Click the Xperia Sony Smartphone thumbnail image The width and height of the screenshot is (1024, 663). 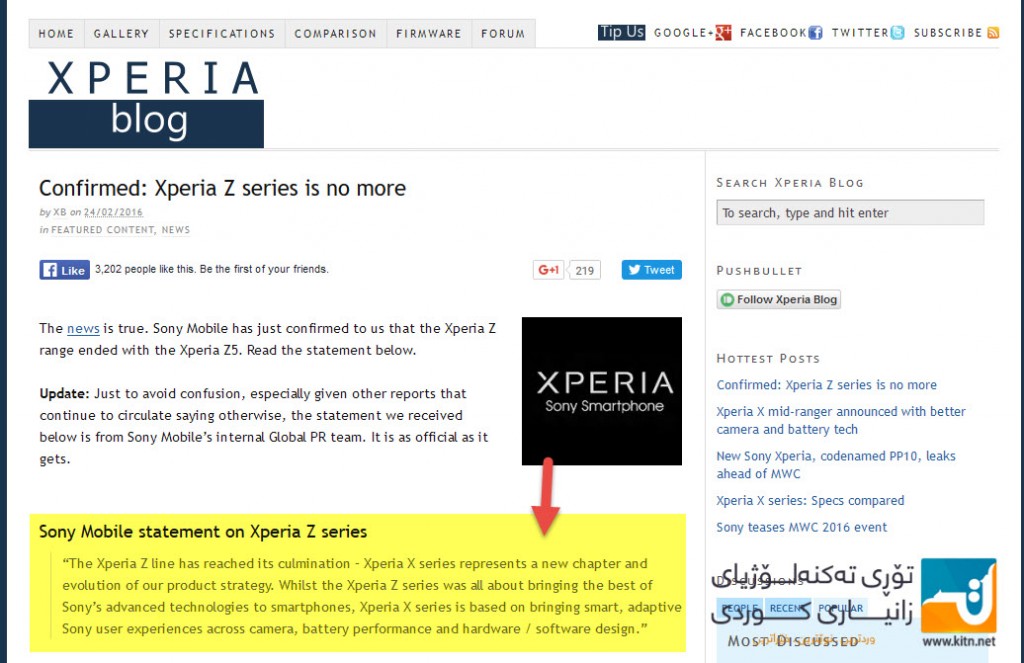[601, 391]
